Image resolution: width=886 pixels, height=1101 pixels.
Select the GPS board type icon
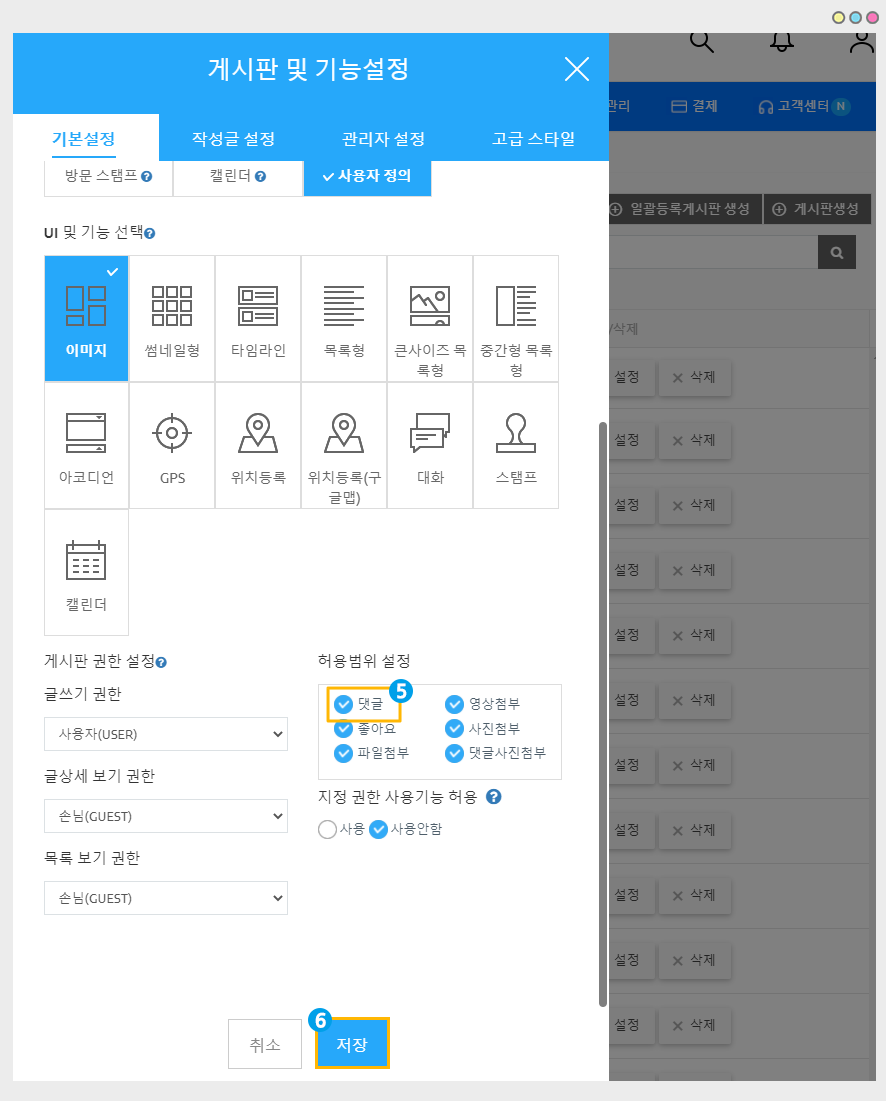click(172, 433)
